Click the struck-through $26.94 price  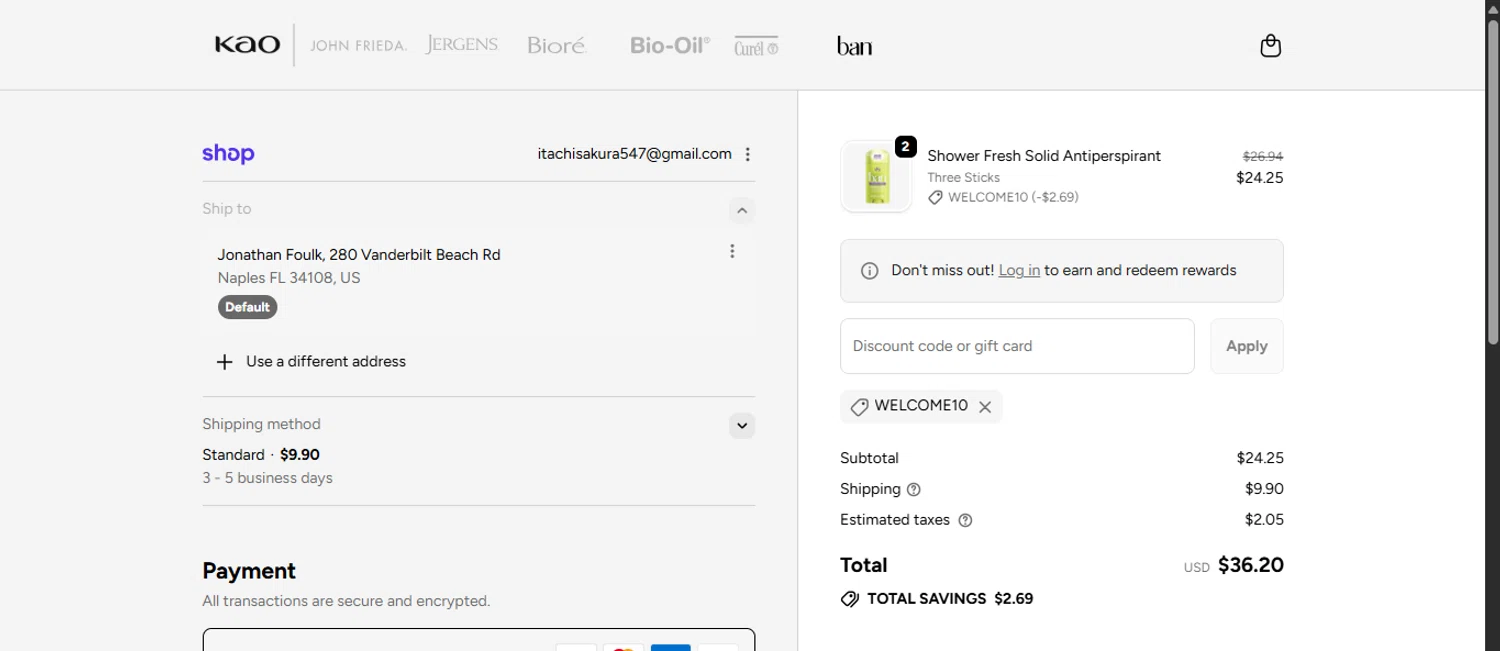tap(1263, 157)
